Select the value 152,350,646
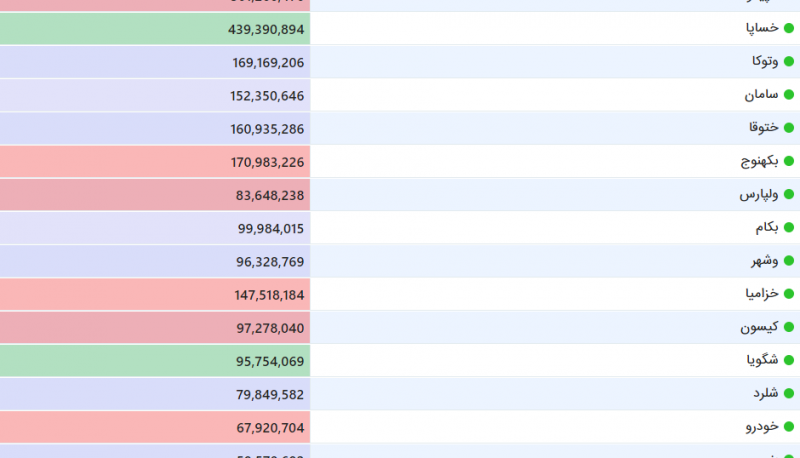The image size is (800, 458). [267, 96]
